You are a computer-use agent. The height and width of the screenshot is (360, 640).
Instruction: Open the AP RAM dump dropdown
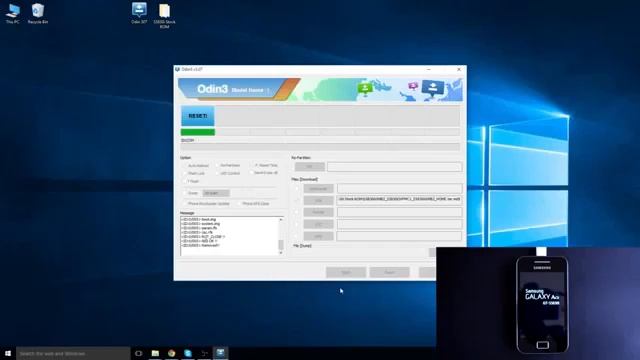click(216, 193)
